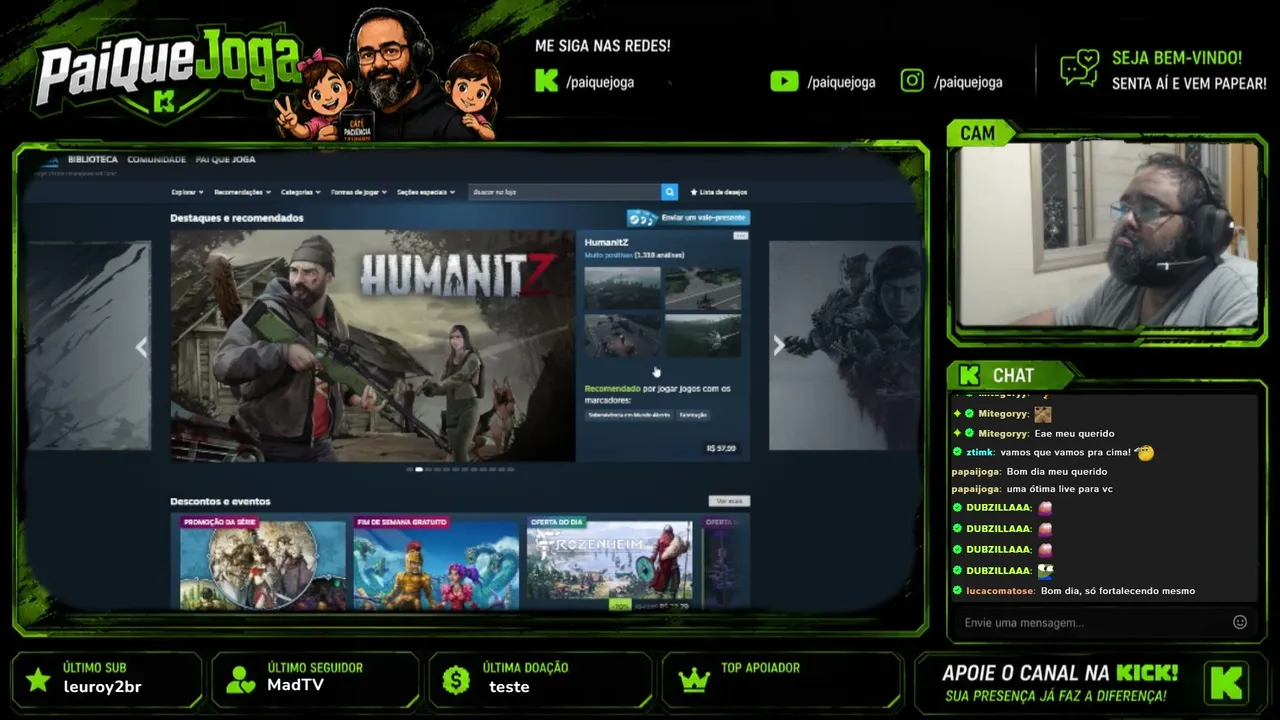The image size is (1280, 720).
Task: Click the Ver mais button under Descontos
Action: tap(729, 501)
